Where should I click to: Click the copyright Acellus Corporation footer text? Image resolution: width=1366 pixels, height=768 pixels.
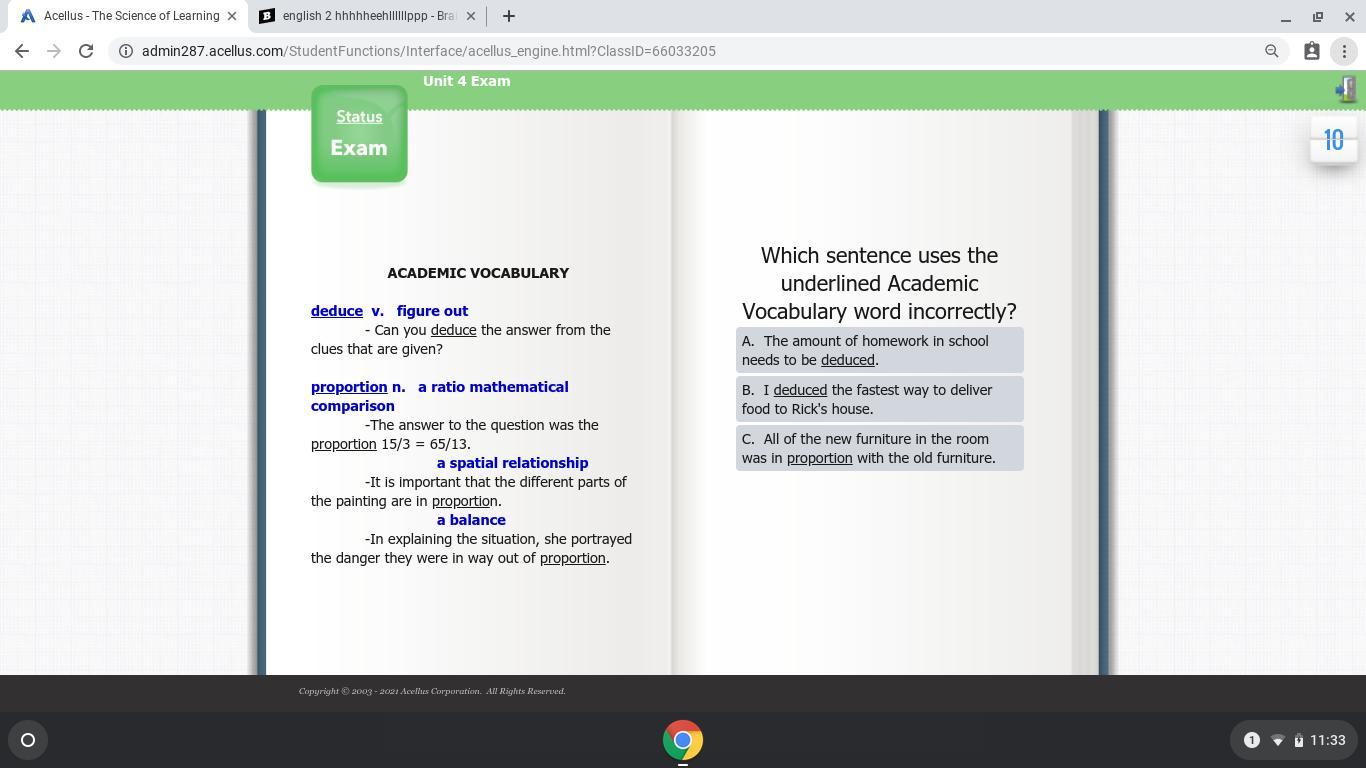tap(432, 691)
